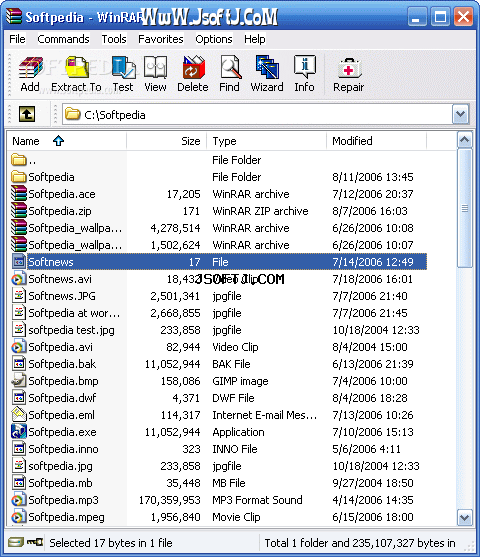
Task: Go up one folder level button
Action: point(27,114)
